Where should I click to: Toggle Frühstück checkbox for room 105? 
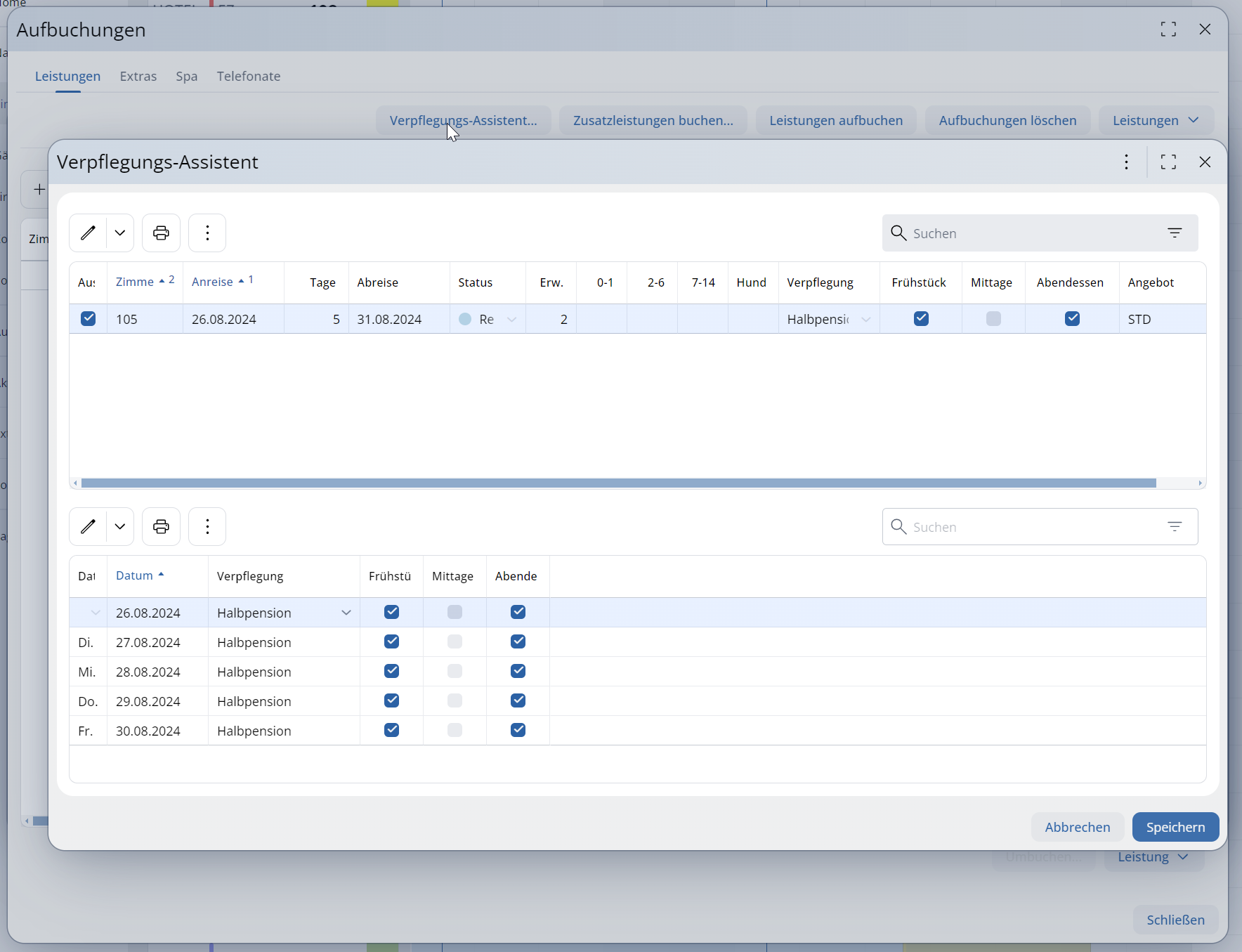tap(921, 318)
